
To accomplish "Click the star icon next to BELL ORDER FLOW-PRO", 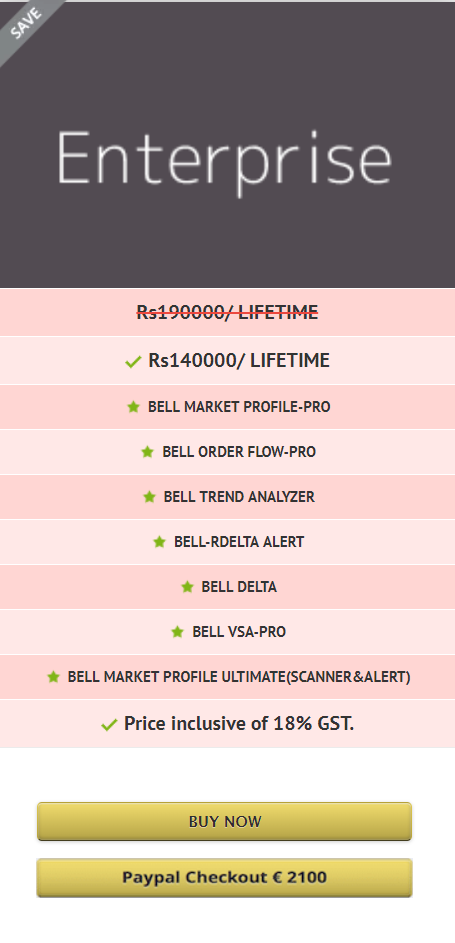I will [x=147, y=452].
